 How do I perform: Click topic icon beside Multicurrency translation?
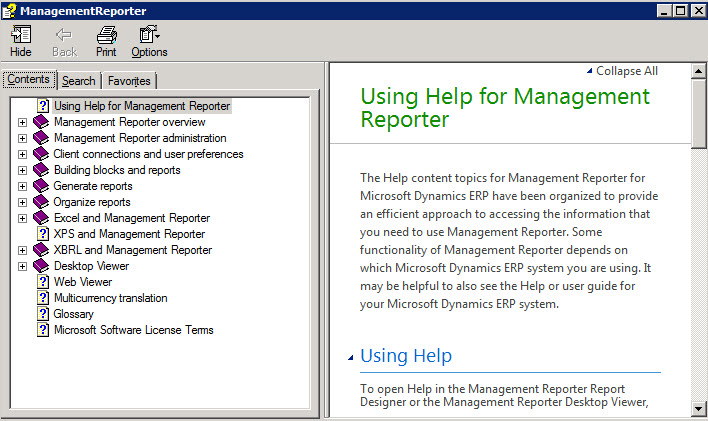43,298
